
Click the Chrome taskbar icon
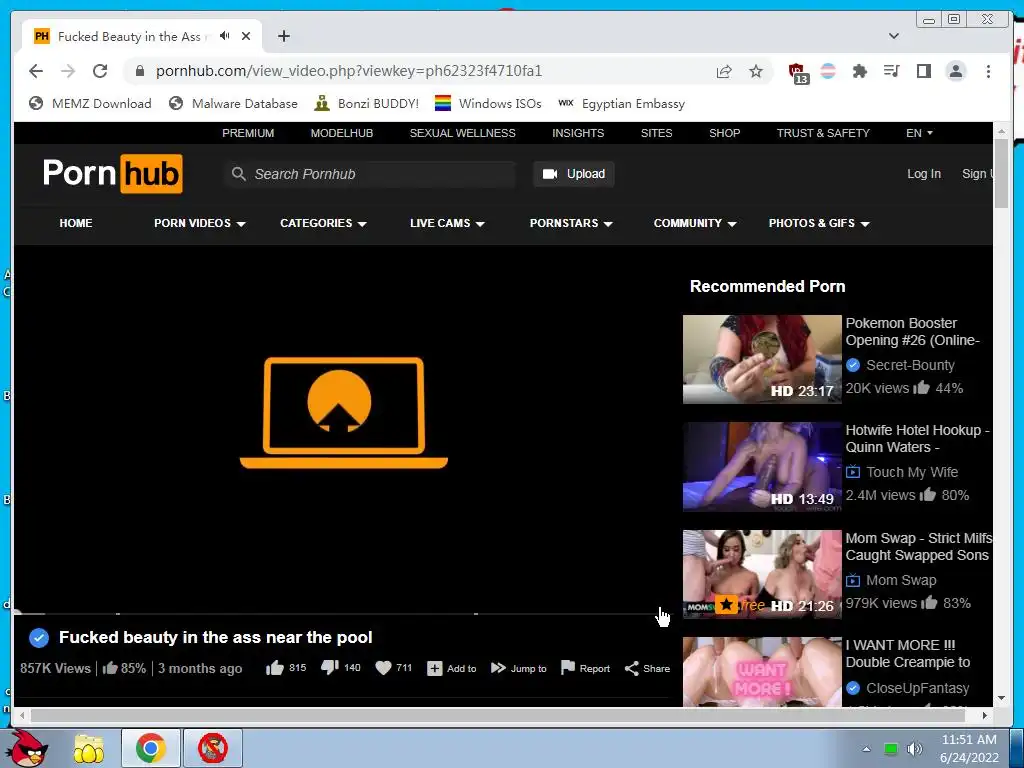click(x=150, y=748)
